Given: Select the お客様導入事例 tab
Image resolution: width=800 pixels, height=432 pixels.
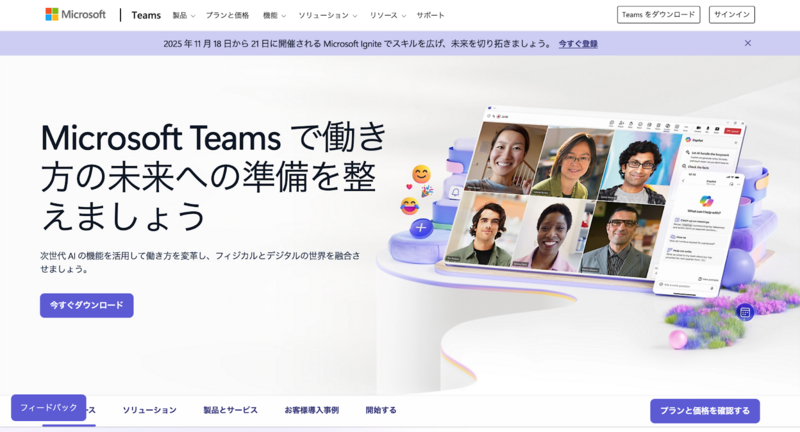Looking at the screenshot, I should (x=312, y=410).
